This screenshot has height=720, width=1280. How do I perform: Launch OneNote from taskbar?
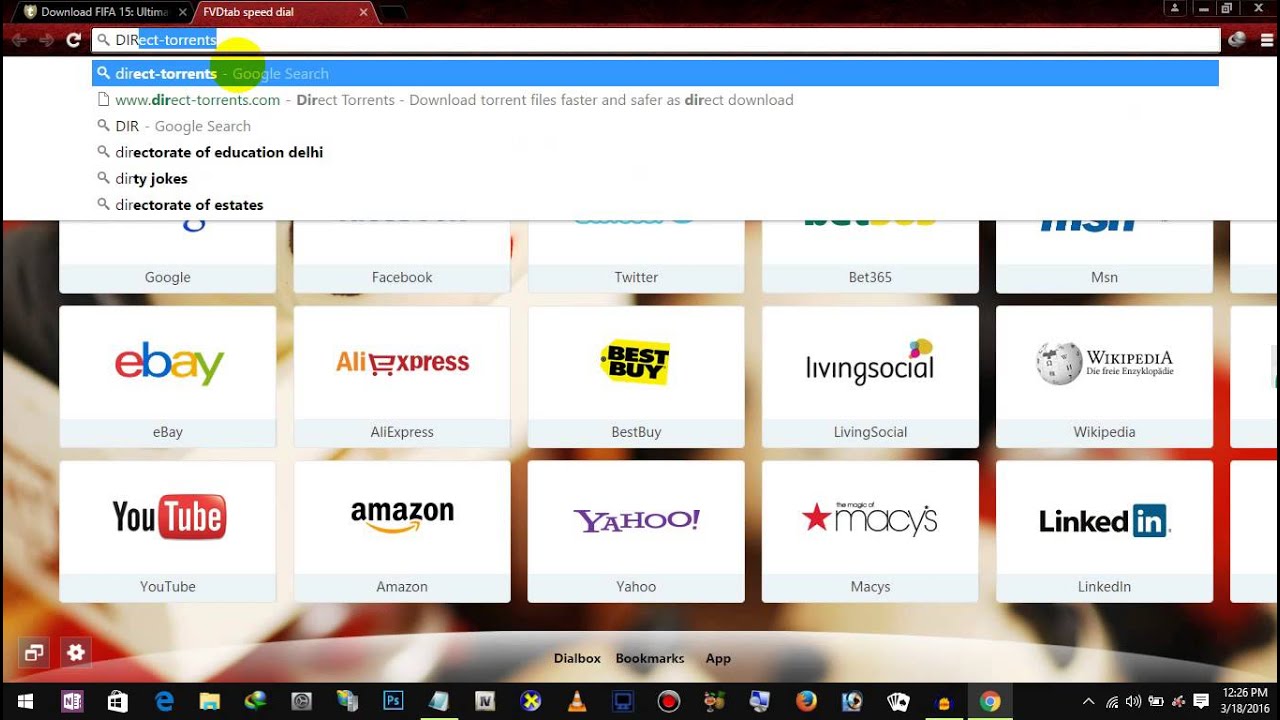point(71,701)
